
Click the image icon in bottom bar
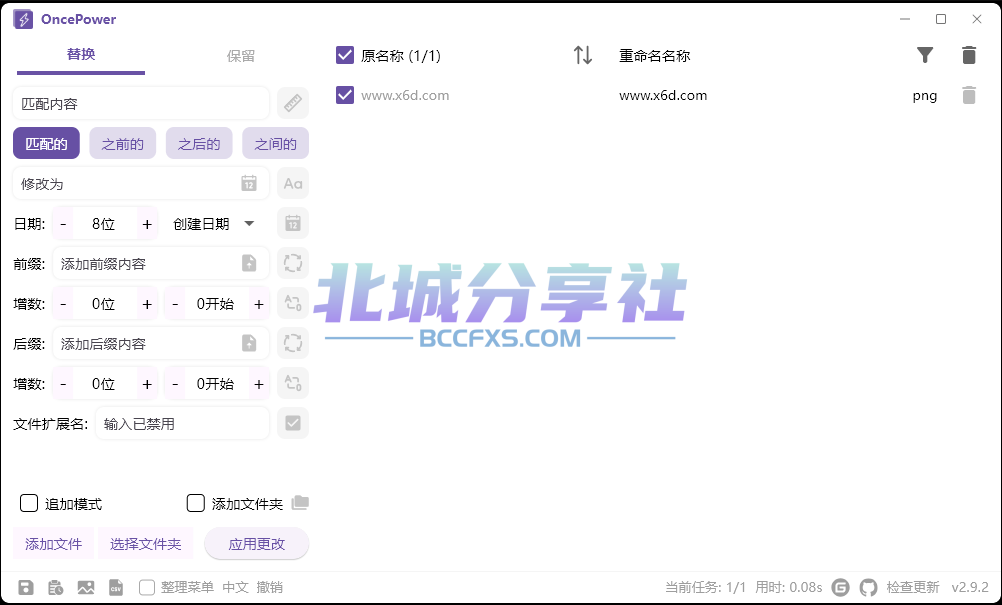coord(86,587)
